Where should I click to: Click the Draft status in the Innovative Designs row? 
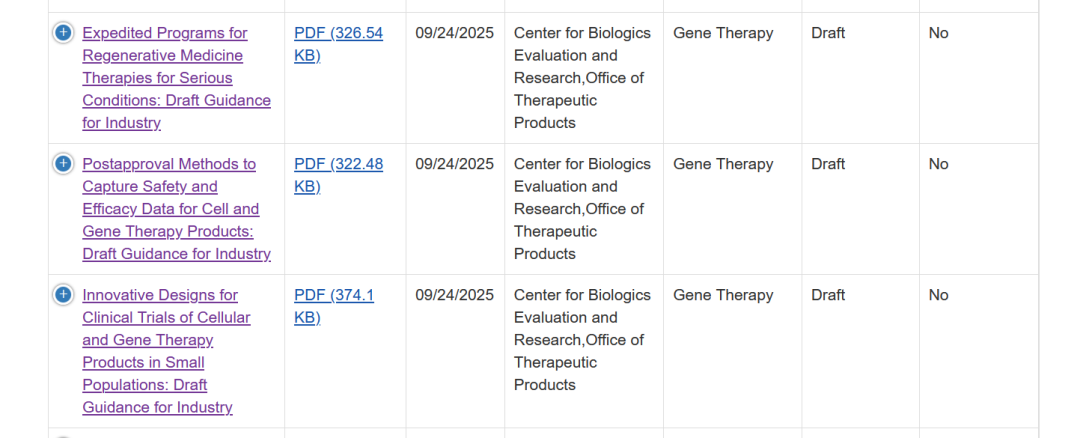coord(828,295)
